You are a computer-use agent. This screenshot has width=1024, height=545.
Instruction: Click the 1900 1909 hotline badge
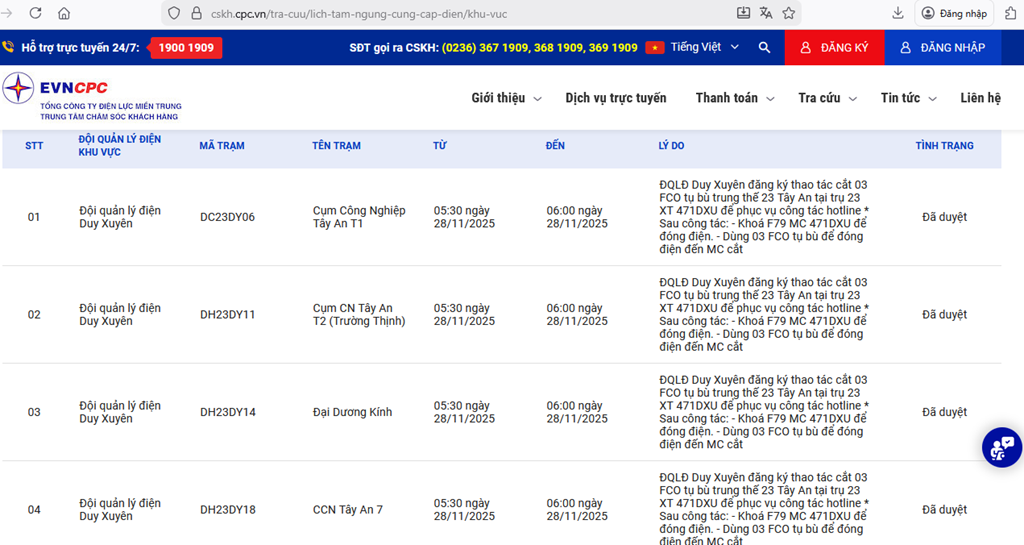pyautogui.click(x=185, y=48)
